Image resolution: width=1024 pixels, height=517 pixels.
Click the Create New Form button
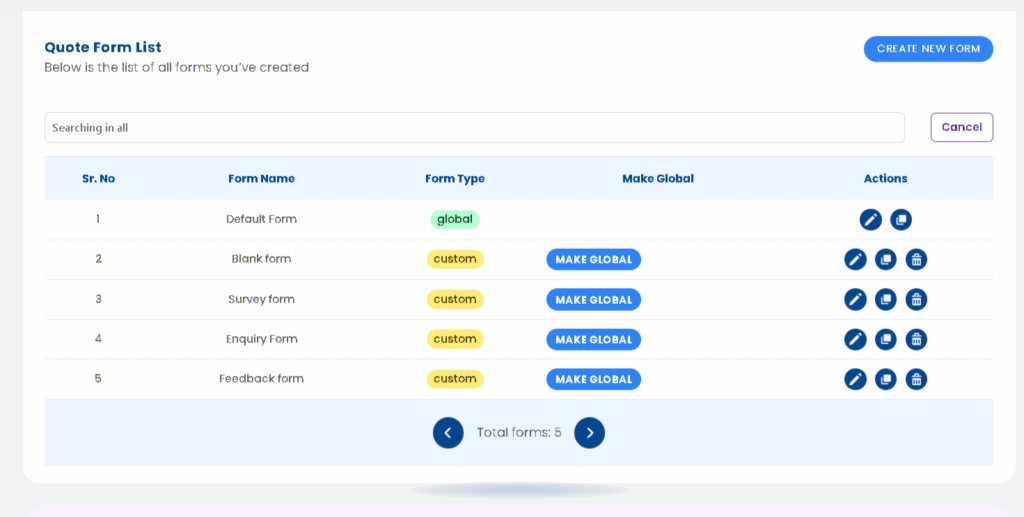tap(928, 49)
